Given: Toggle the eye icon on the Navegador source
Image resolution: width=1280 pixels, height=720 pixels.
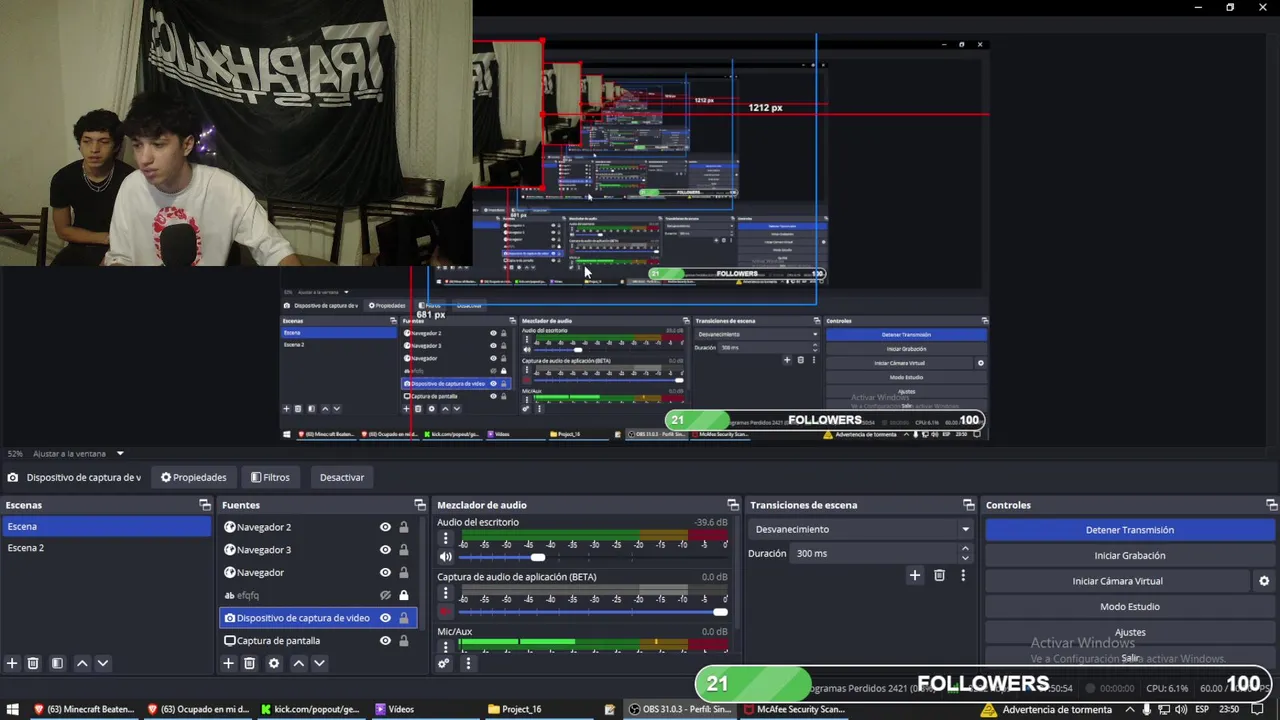Looking at the screenshot, I should (385, 573).
